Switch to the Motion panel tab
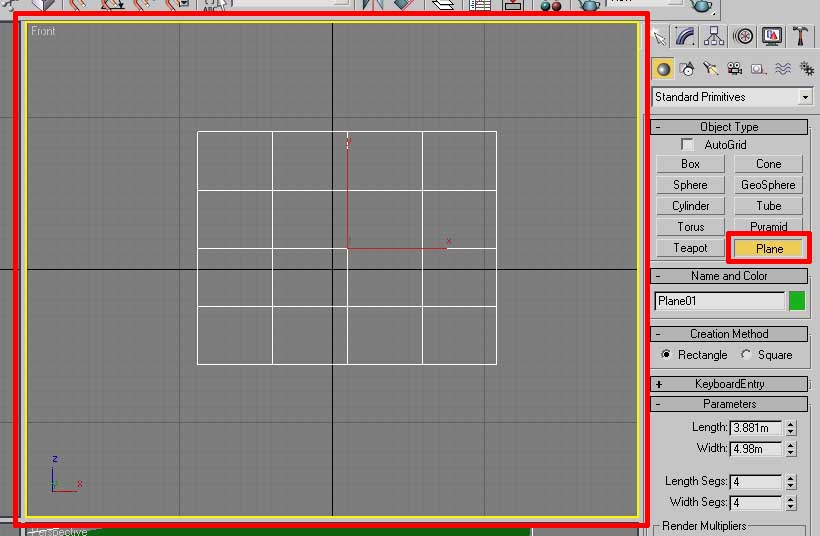The width and height of the screenshot is (820, 536). pos(743,36)
